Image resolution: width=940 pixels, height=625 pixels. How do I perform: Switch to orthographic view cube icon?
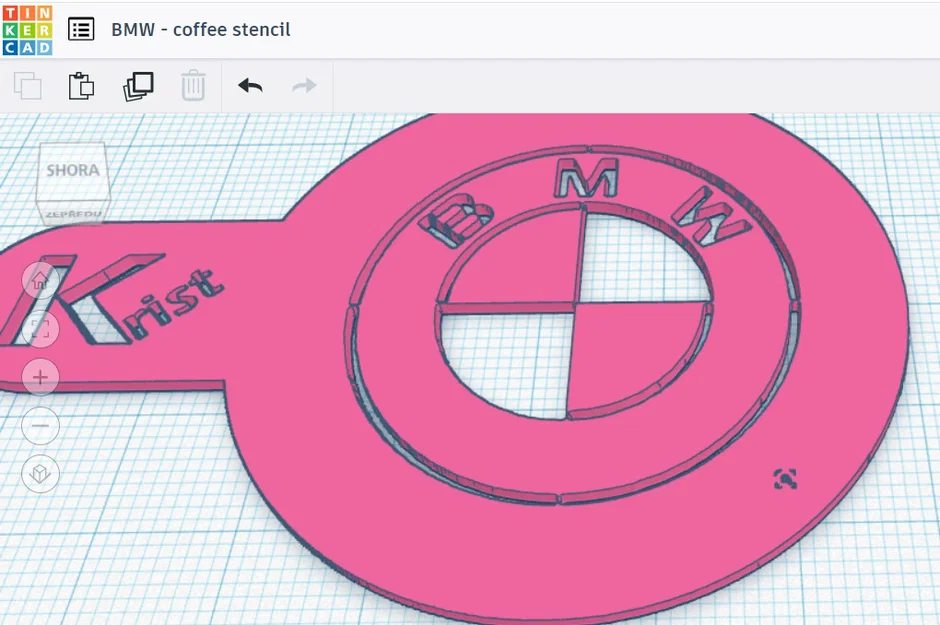[x=40, y=474]
